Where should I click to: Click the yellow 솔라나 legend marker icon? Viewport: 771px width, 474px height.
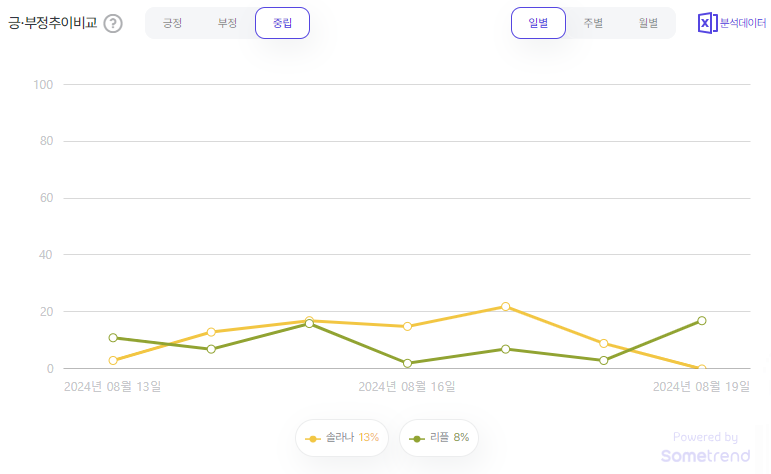(313, 438)
